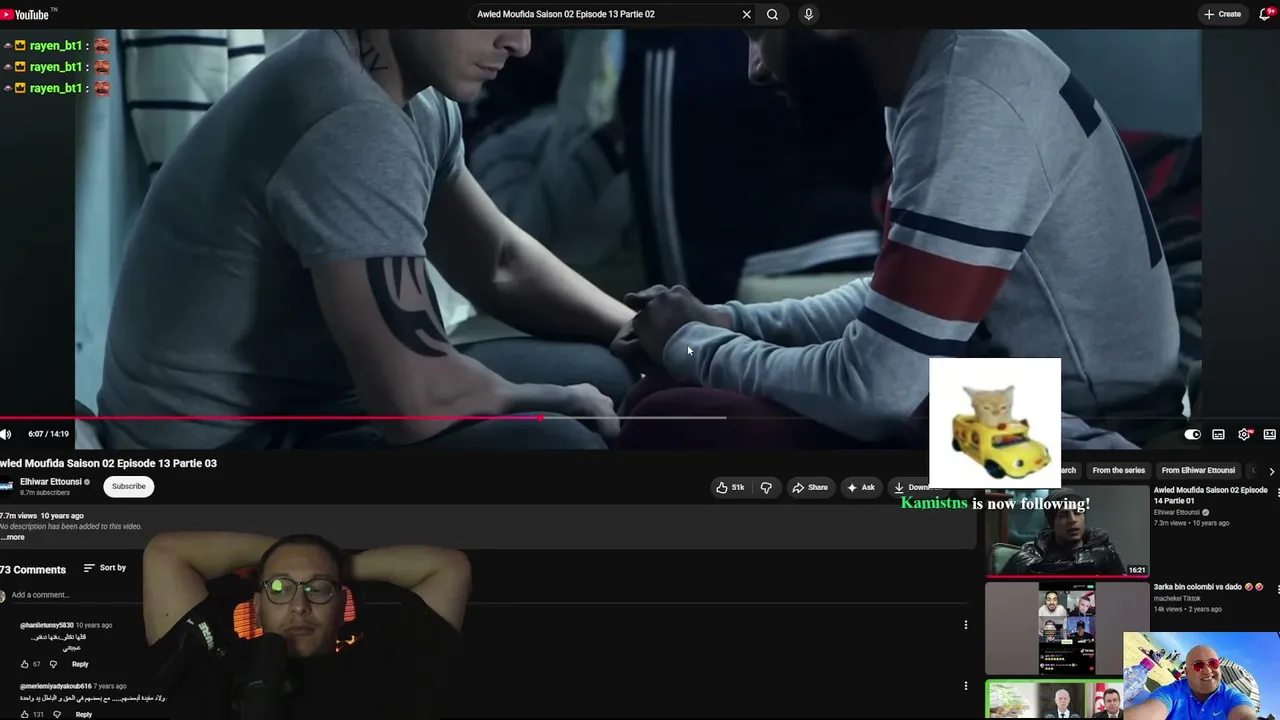Play the 3arka bin colombi thumbnail
The height and width of the screenshot is (720, 1280).
pos(1067,628)
